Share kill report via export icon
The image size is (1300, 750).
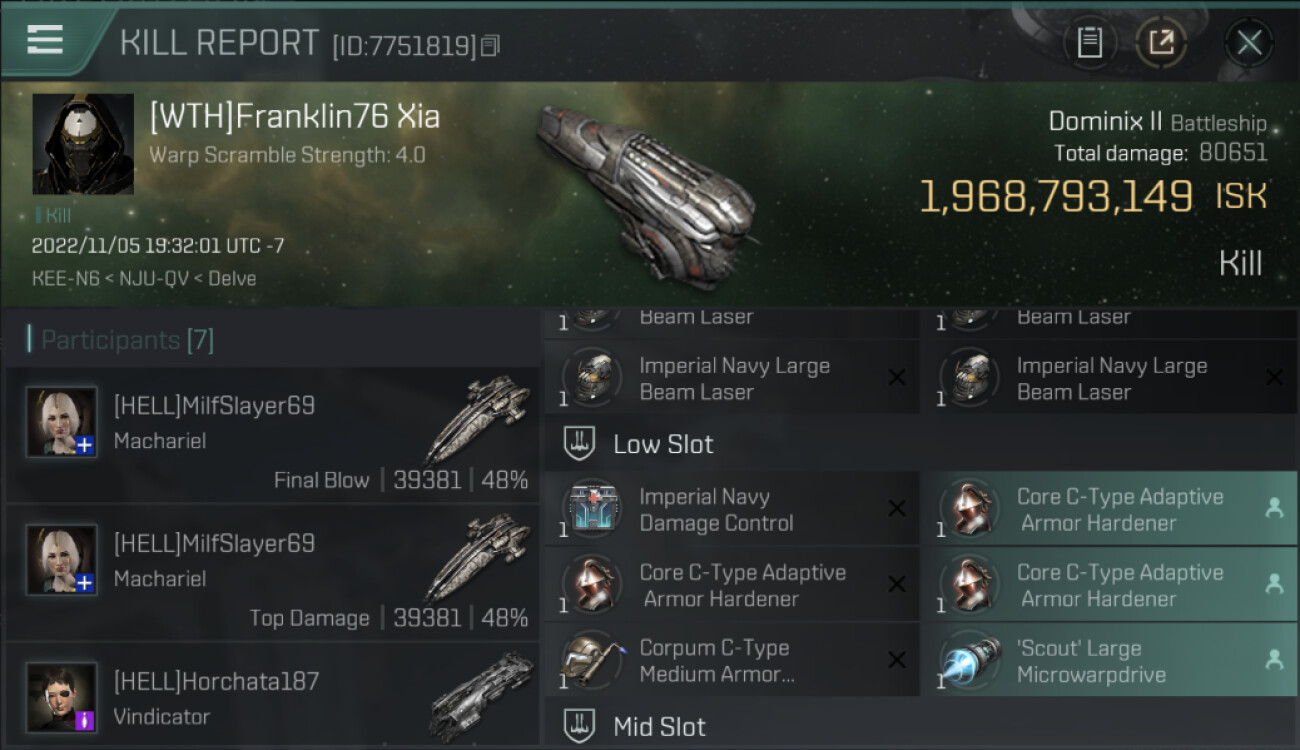point(1161,43)
